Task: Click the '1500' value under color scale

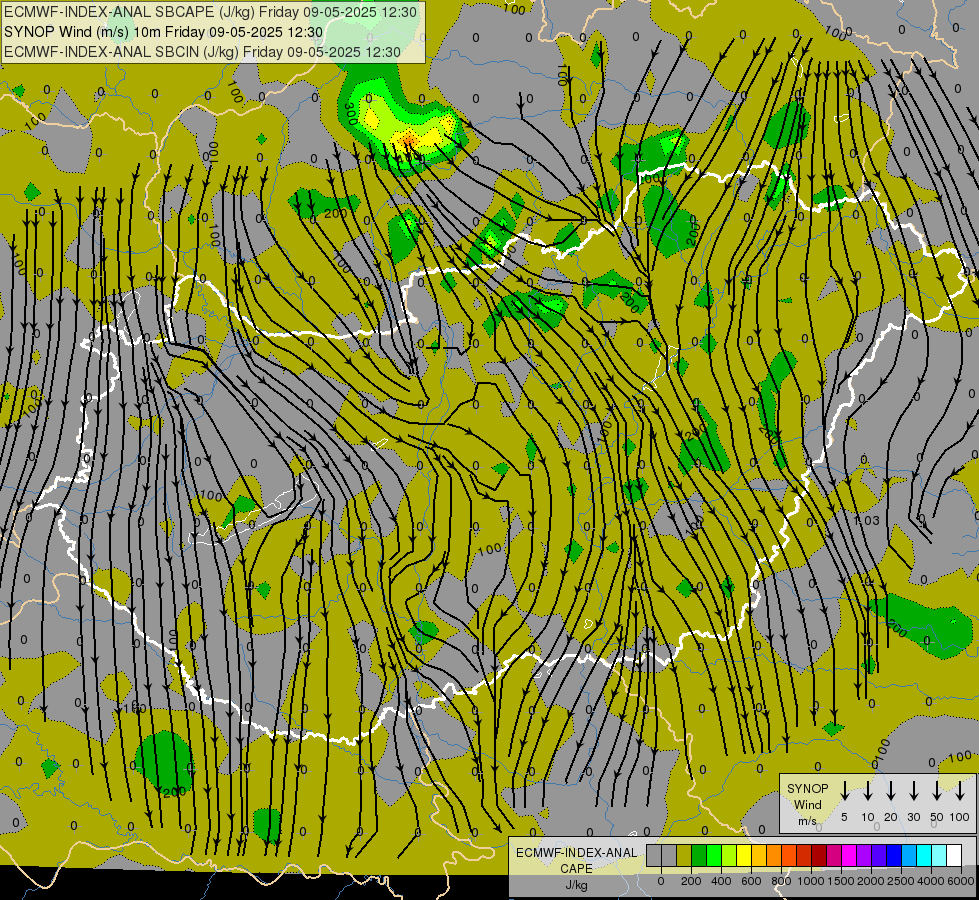Action: [841, 881]
